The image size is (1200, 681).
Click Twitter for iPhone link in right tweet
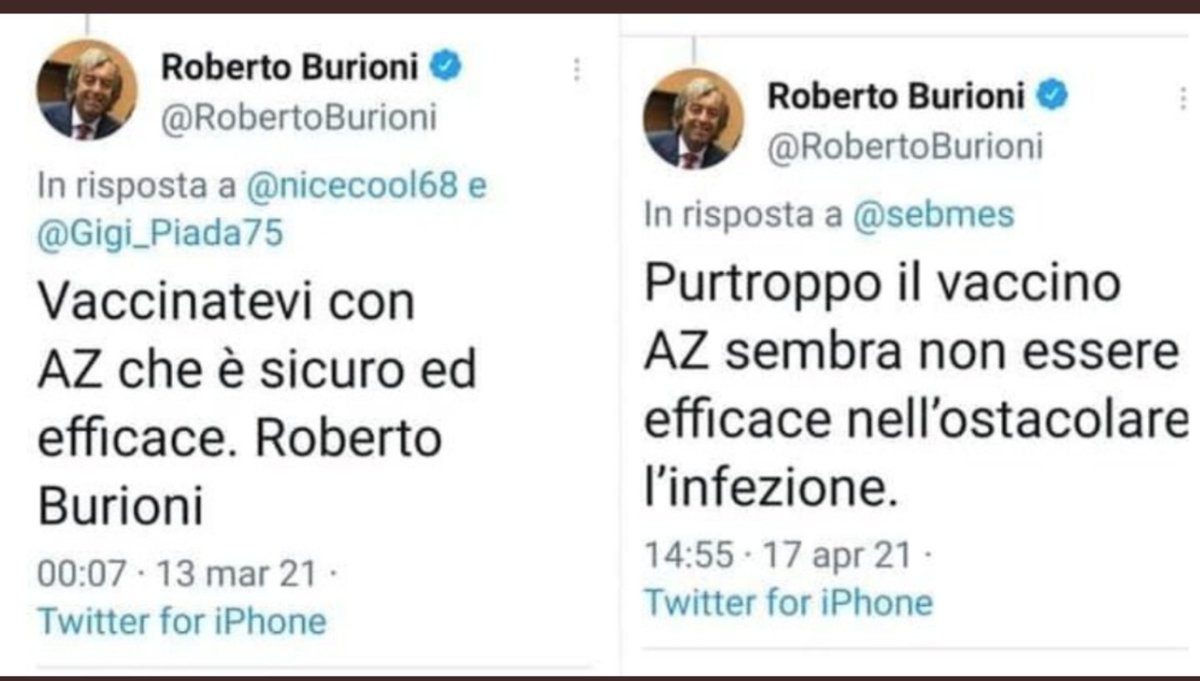coord(788,602)
